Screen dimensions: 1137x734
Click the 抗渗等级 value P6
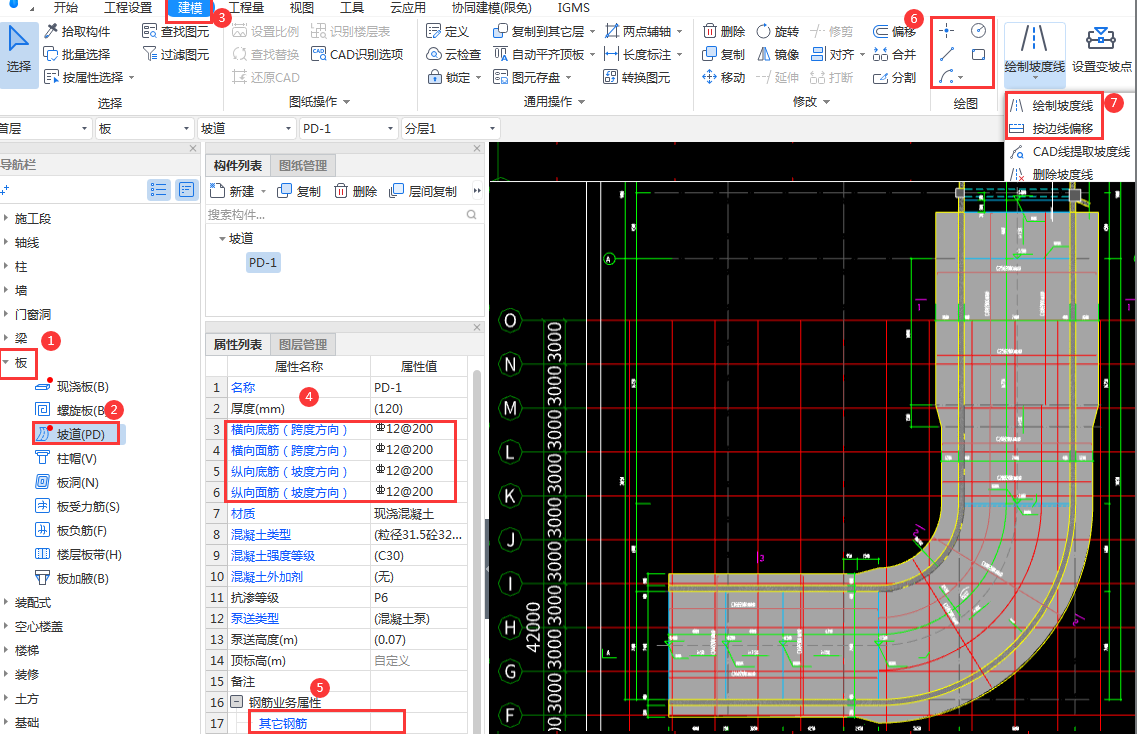pyautogui.click(x=418, y=598)
